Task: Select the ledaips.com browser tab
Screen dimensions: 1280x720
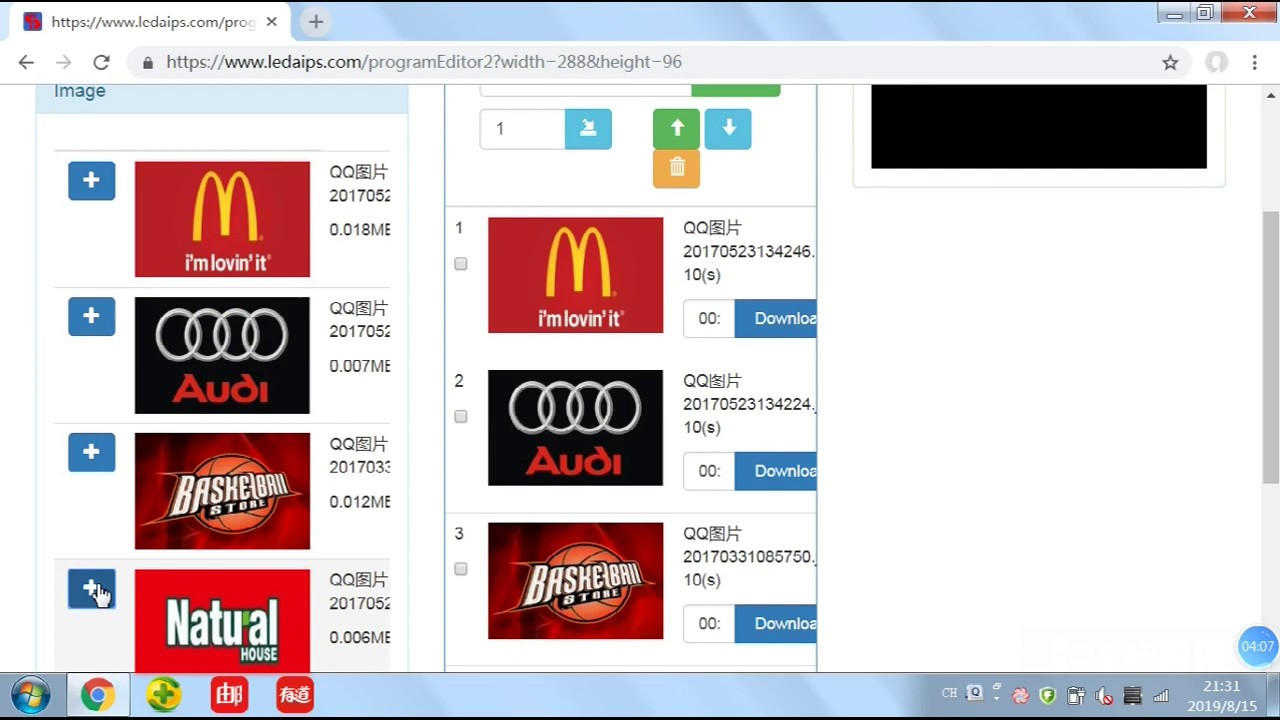Action: [150, 21]
